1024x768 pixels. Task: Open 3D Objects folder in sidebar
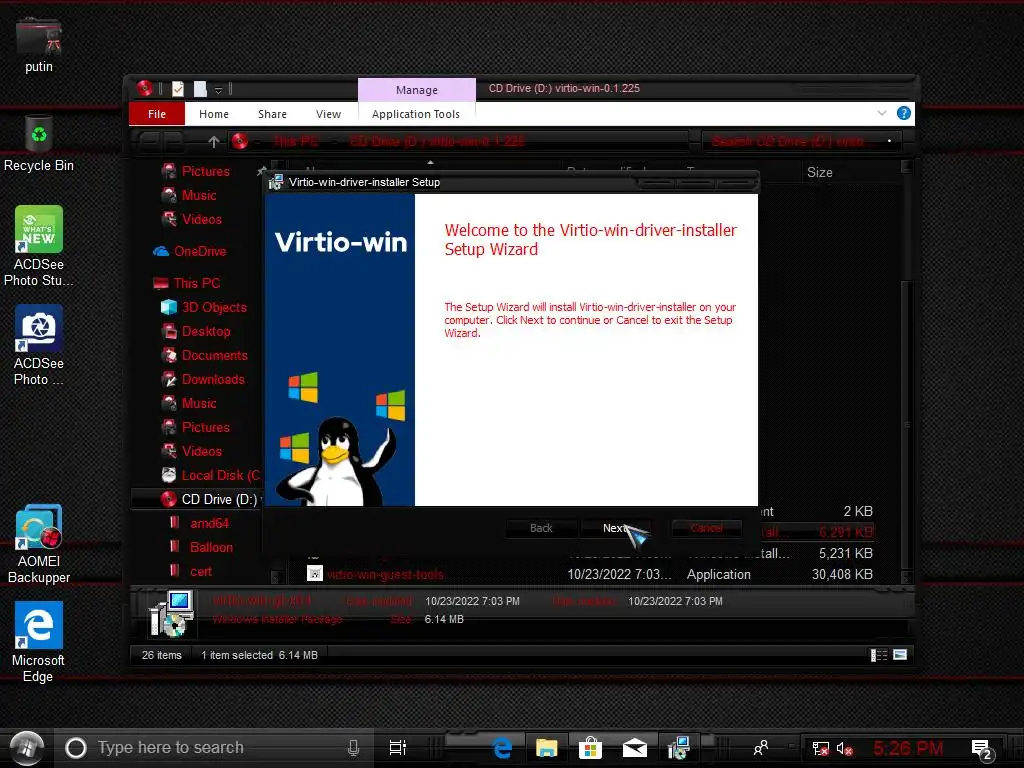(x=214, y=308)
